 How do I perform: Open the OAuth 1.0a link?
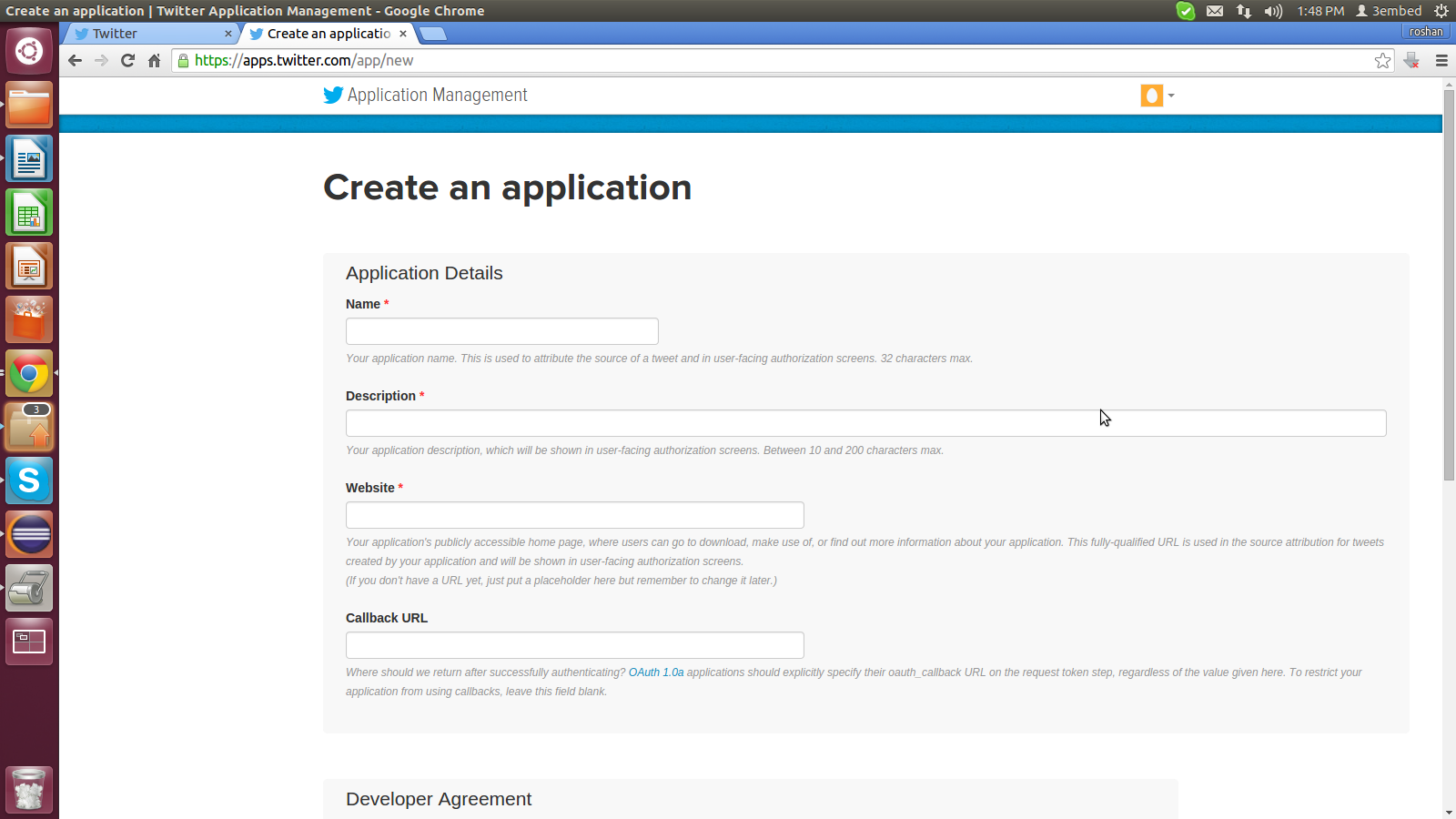click(x=656, y=672)
